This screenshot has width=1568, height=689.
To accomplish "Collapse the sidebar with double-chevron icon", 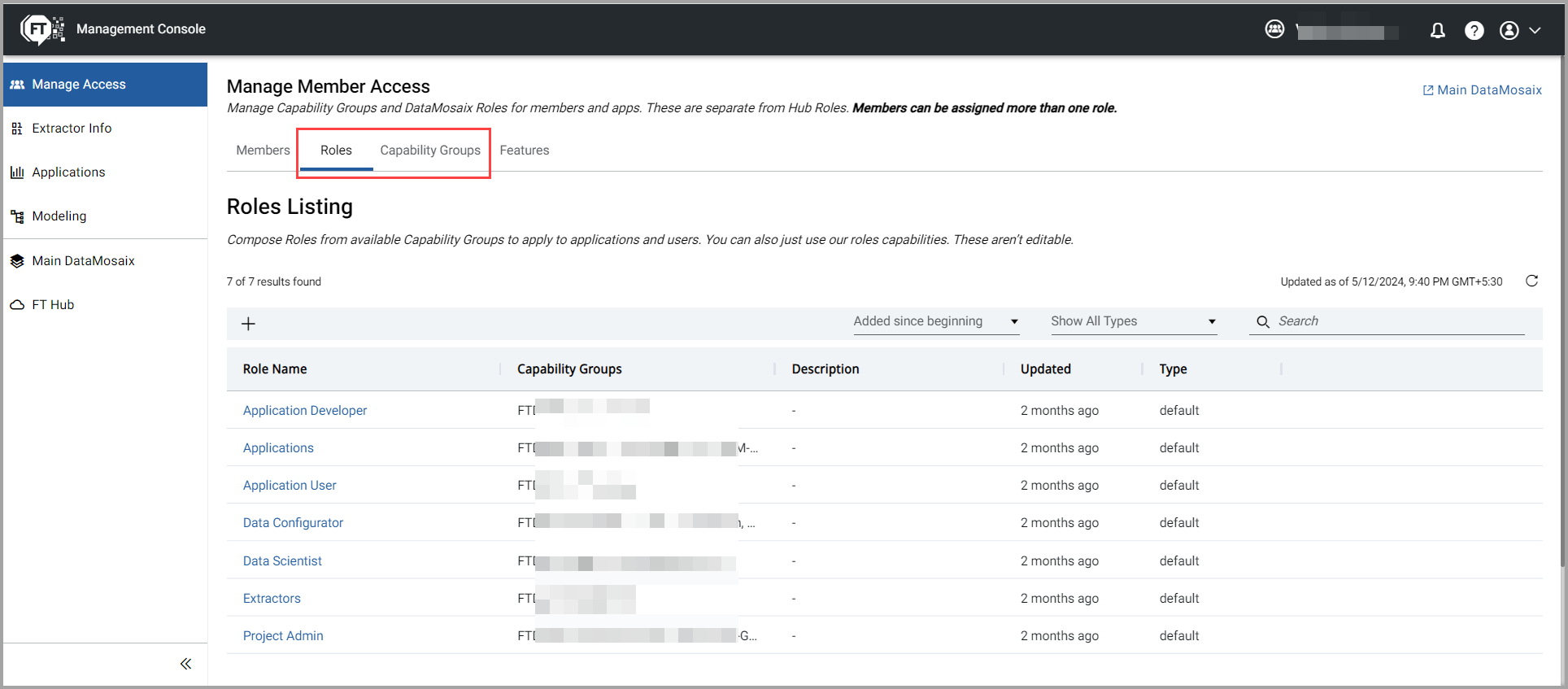I will (185, 664).
